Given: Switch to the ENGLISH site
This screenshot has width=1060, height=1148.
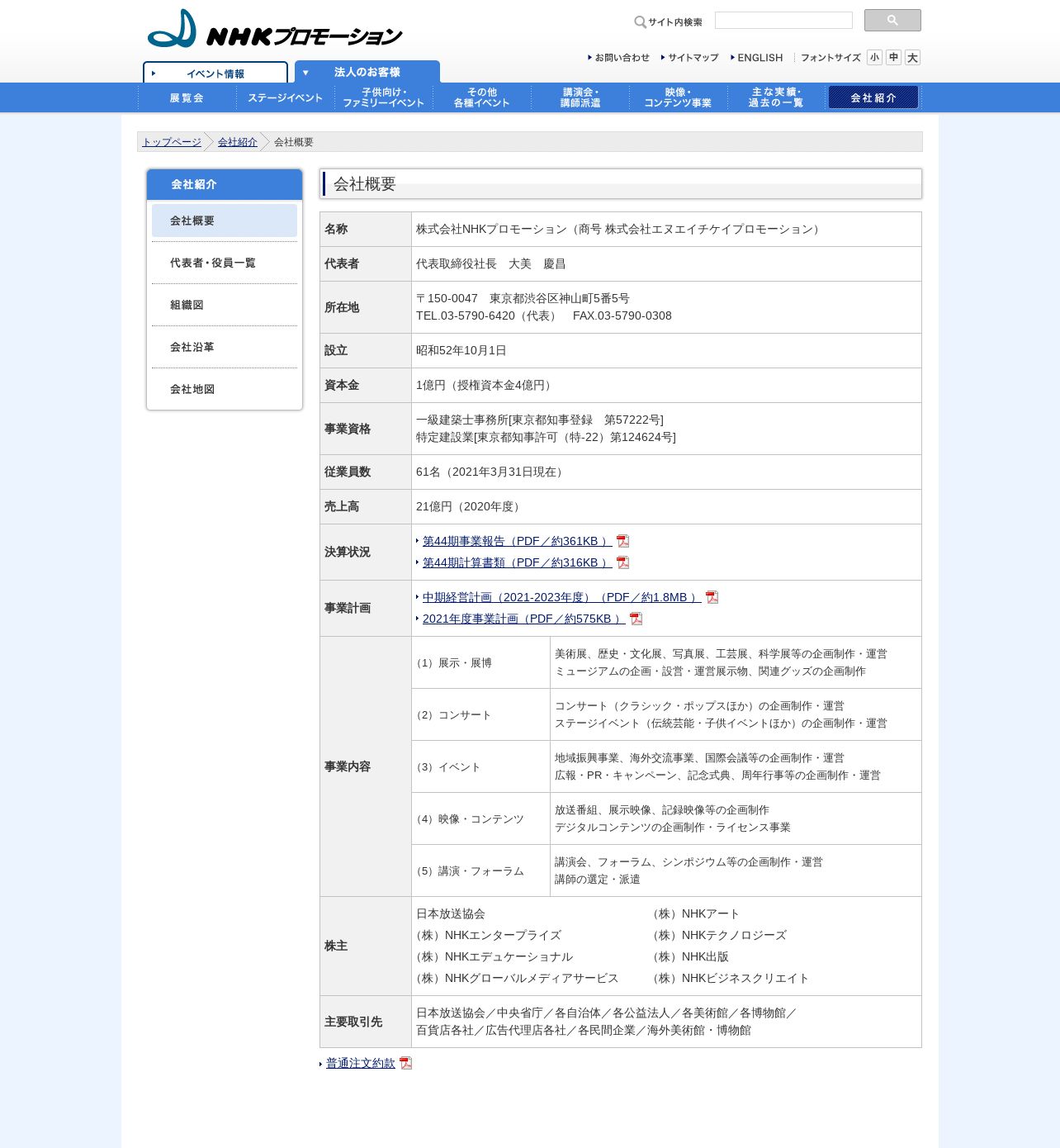Looking at the screenshot, I should [x=757, y=58].
